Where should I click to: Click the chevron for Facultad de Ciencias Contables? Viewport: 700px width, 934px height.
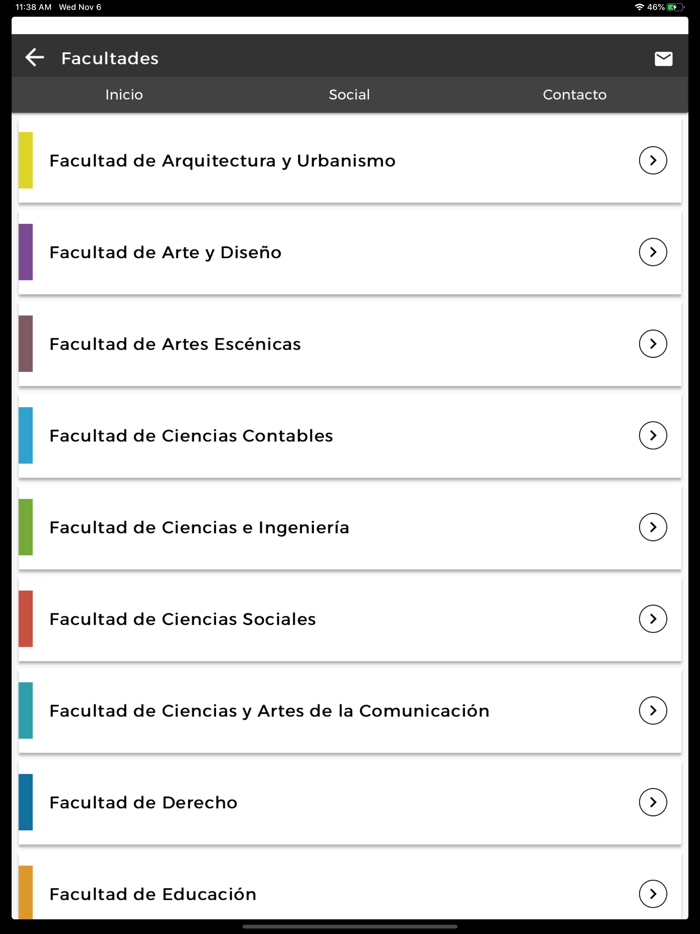click(x=653, y=436)
